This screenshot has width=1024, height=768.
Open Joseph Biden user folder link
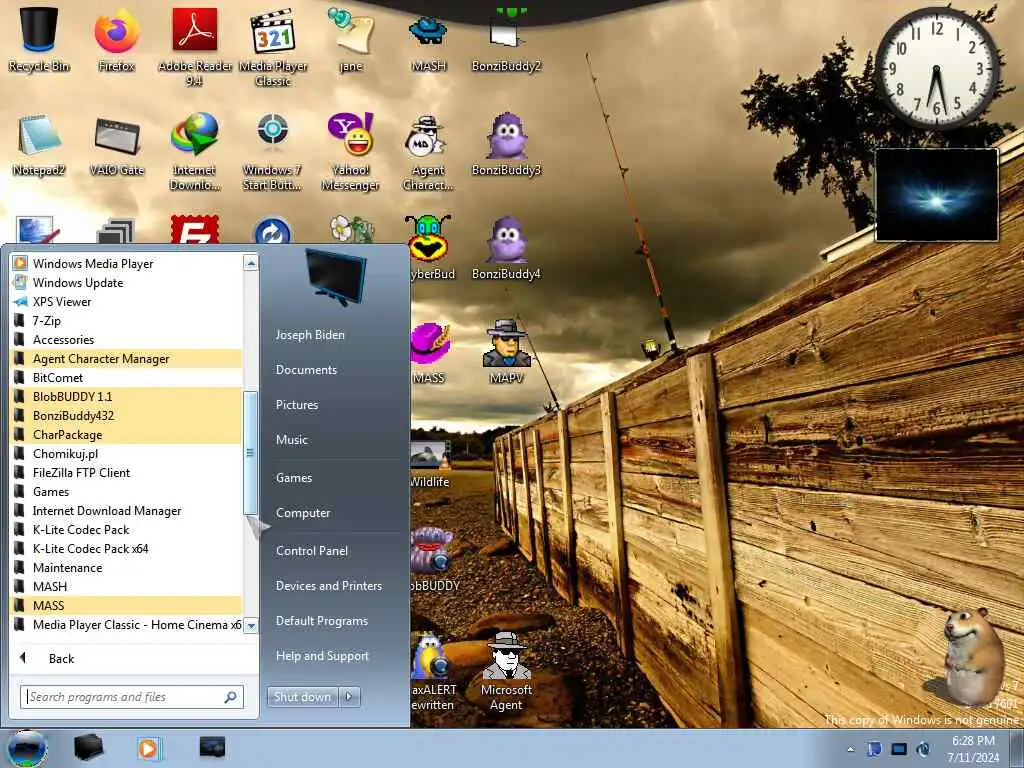[x=310, y=334]
